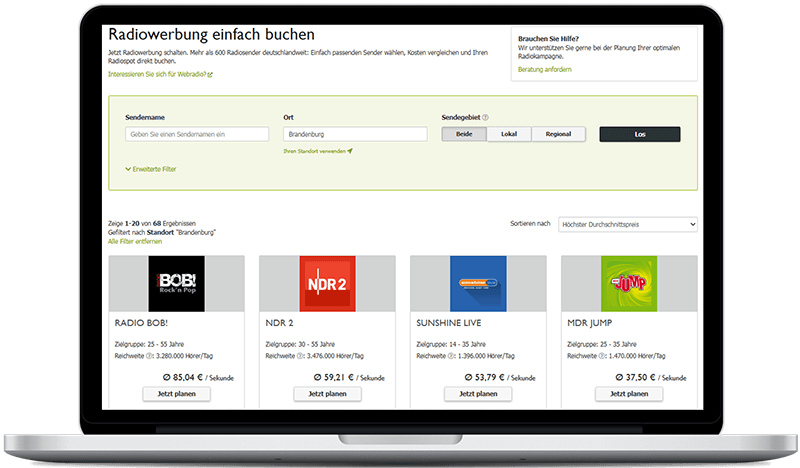This screenshot has width=800, height=468.
Task: Click the Sendegebiet help question mark icon
Action: click(x=485, y=117)
